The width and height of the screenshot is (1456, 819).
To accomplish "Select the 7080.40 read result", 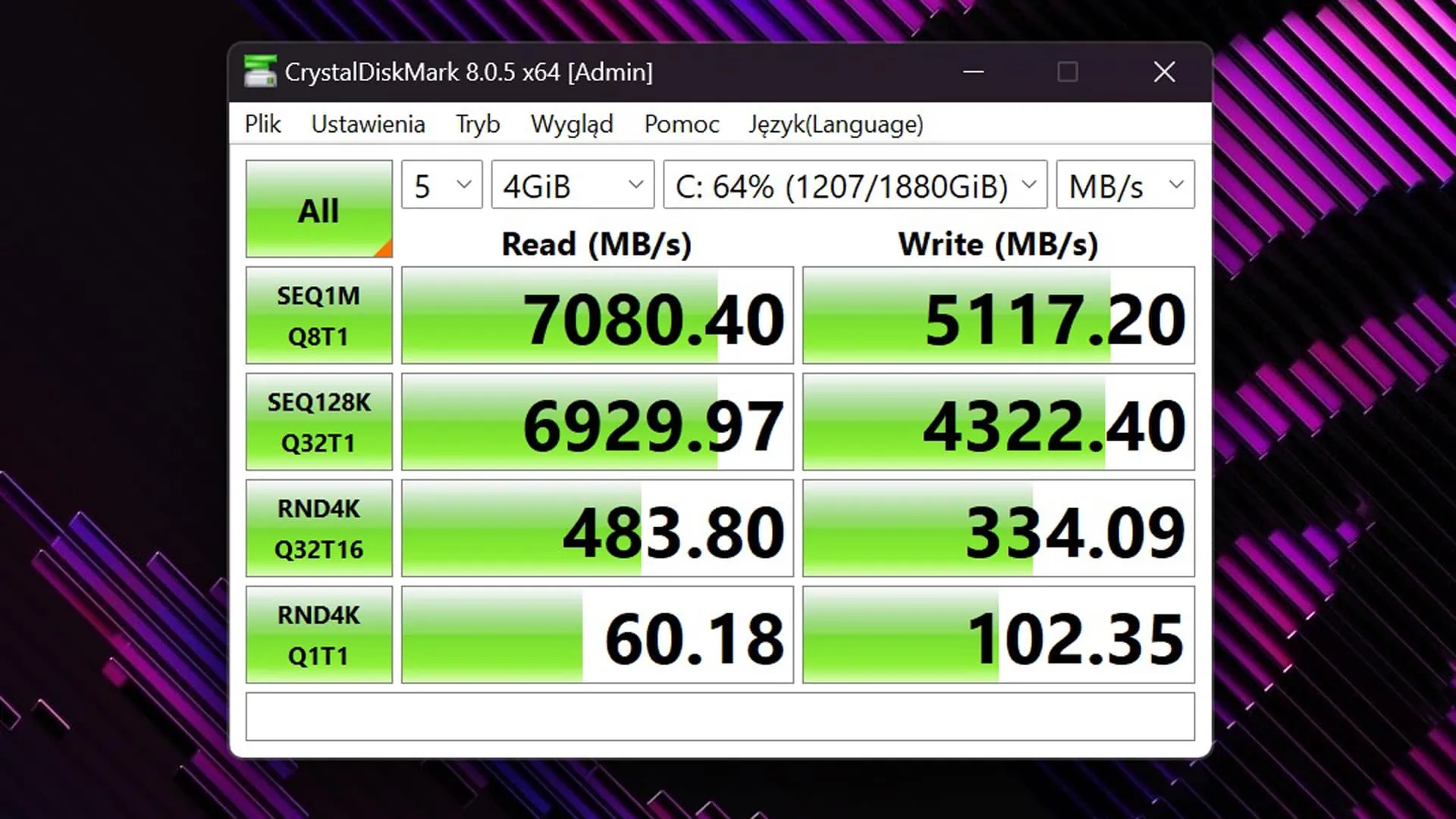I will pyautogui.click(x=598, y=315).
